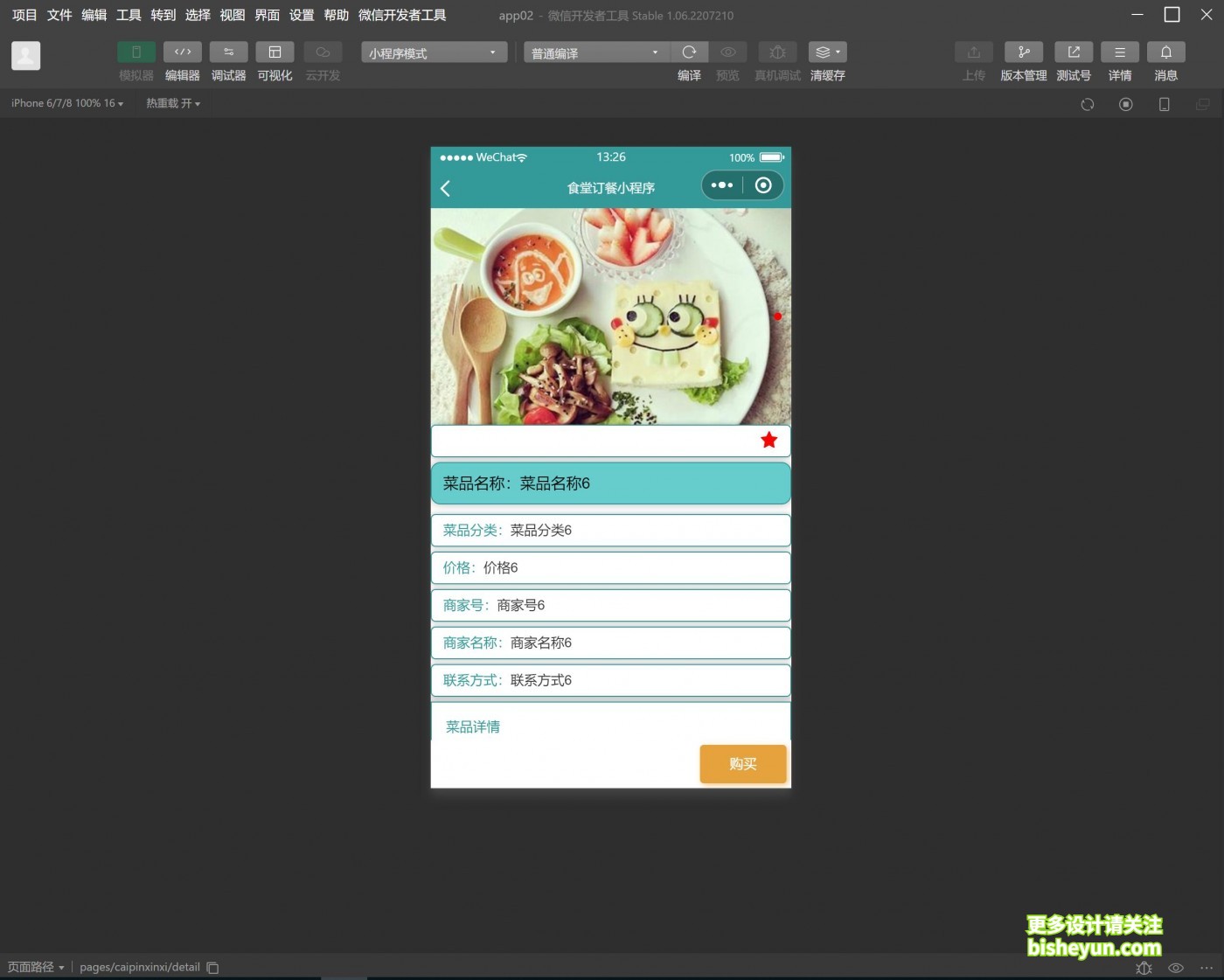Open the hot reload dropdown
The height and width of the screenshot is (980, 1224).
pyautogui.click(x=173, y=103)
